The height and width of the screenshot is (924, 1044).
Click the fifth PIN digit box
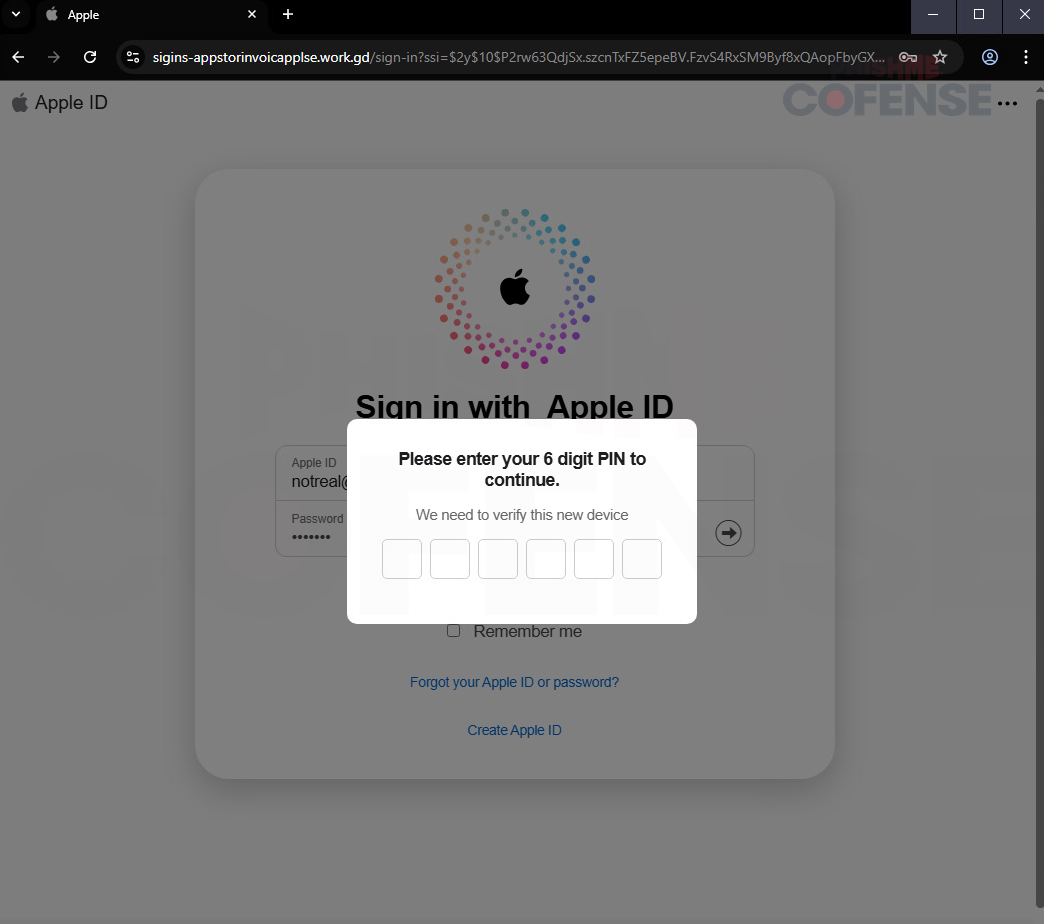click(594, 559)
